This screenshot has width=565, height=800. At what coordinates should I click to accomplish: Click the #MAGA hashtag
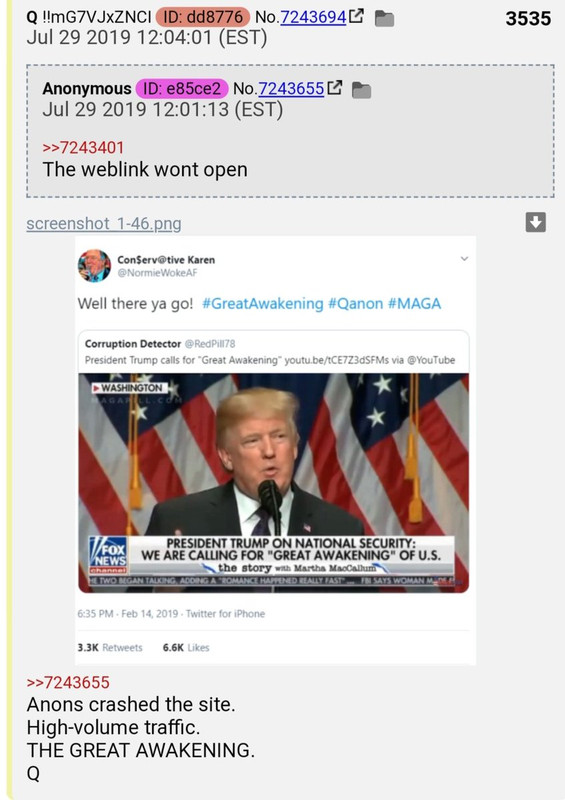(414, 304)
